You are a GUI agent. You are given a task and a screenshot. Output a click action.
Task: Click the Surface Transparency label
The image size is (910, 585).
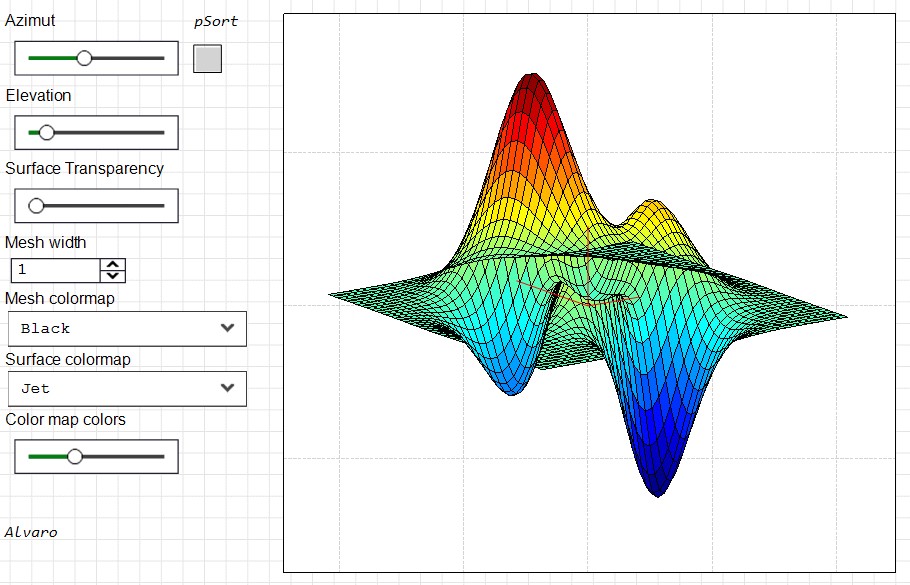pos(84,168)
